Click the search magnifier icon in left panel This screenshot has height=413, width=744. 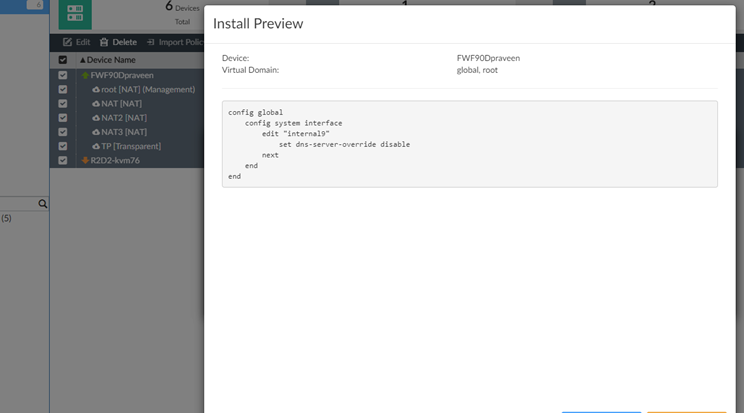[x=42, y=203]
